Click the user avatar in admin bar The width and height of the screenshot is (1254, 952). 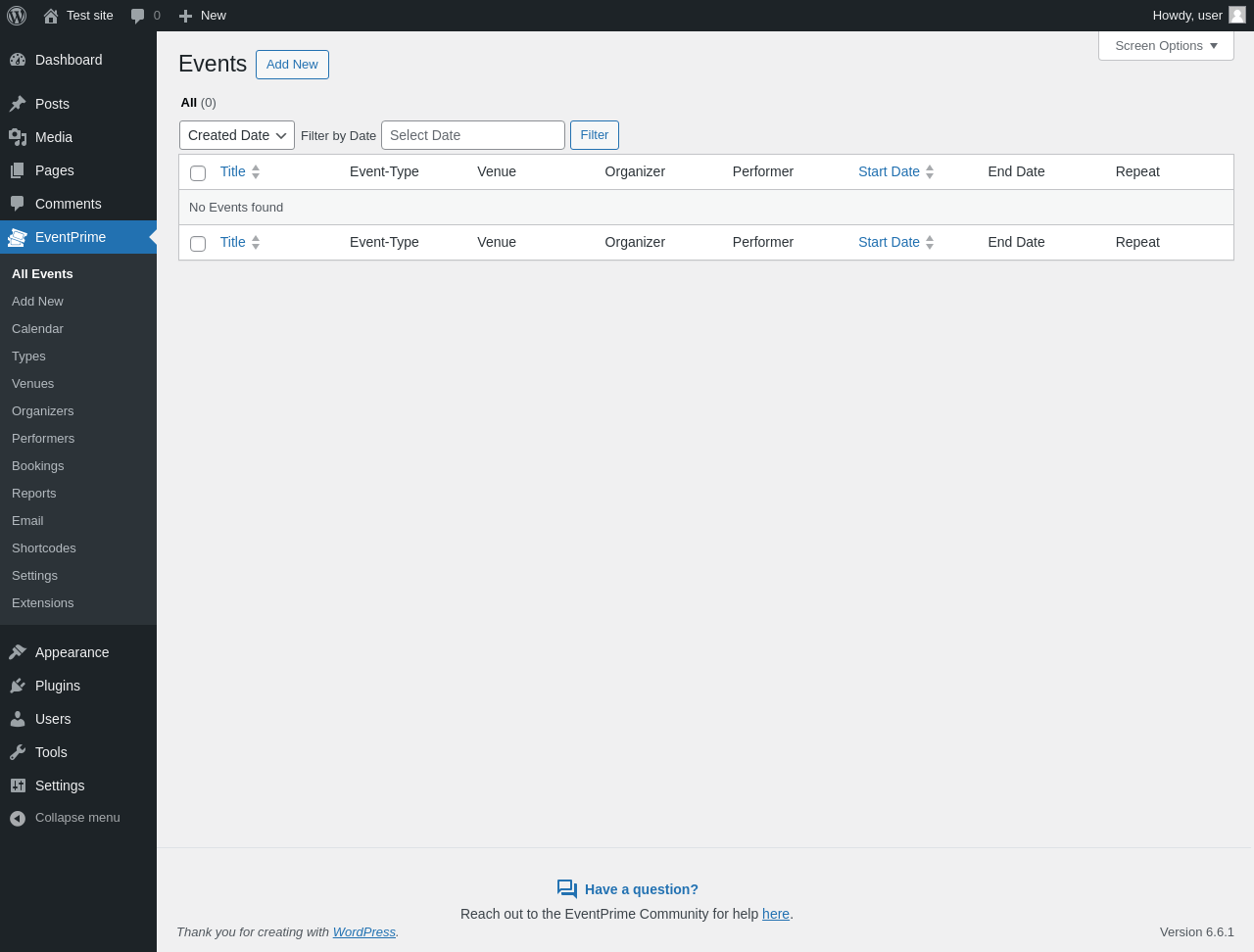pyautogui.click(x=1237, y=15)
